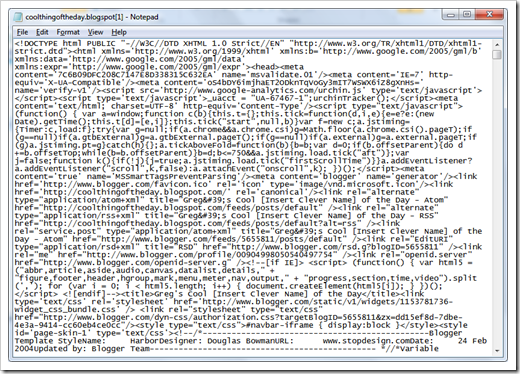The width and height of the screenshot is (520, 374).
Task: Click the text 'openid.server'
Action: click(x=438, y=255)
